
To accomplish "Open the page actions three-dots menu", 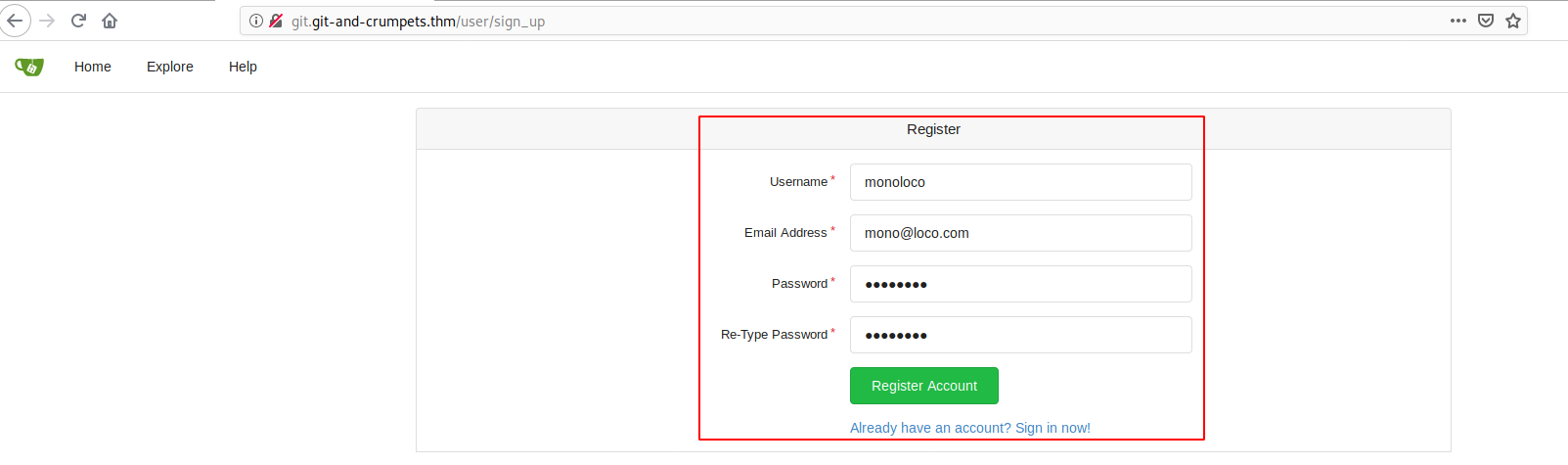I will click(x=1458, y=21).
